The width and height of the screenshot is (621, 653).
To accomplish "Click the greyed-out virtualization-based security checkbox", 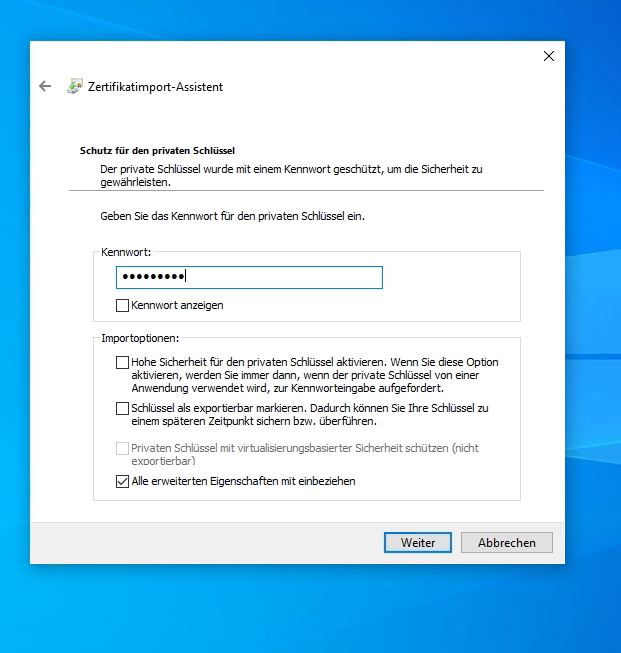I will [123, 449].
